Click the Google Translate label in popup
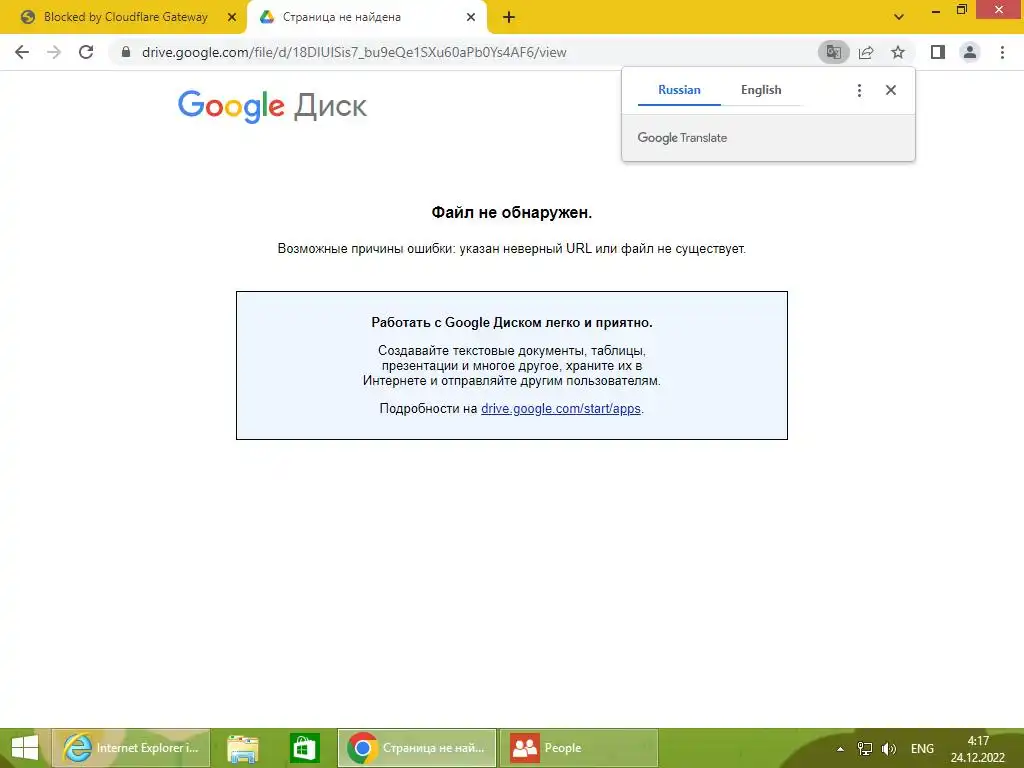This screenshot has width=1024, height=768. (x=682, y=138)
